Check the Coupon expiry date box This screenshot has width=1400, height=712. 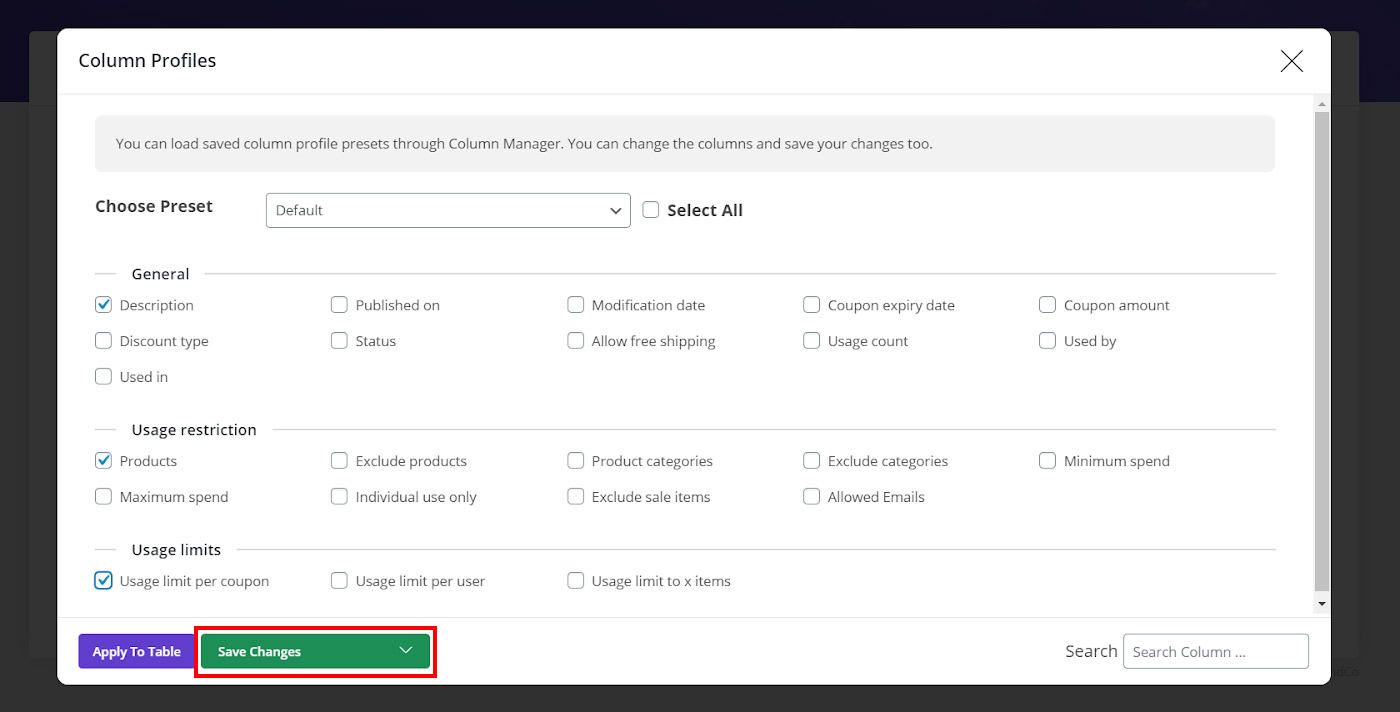(811, 305)
